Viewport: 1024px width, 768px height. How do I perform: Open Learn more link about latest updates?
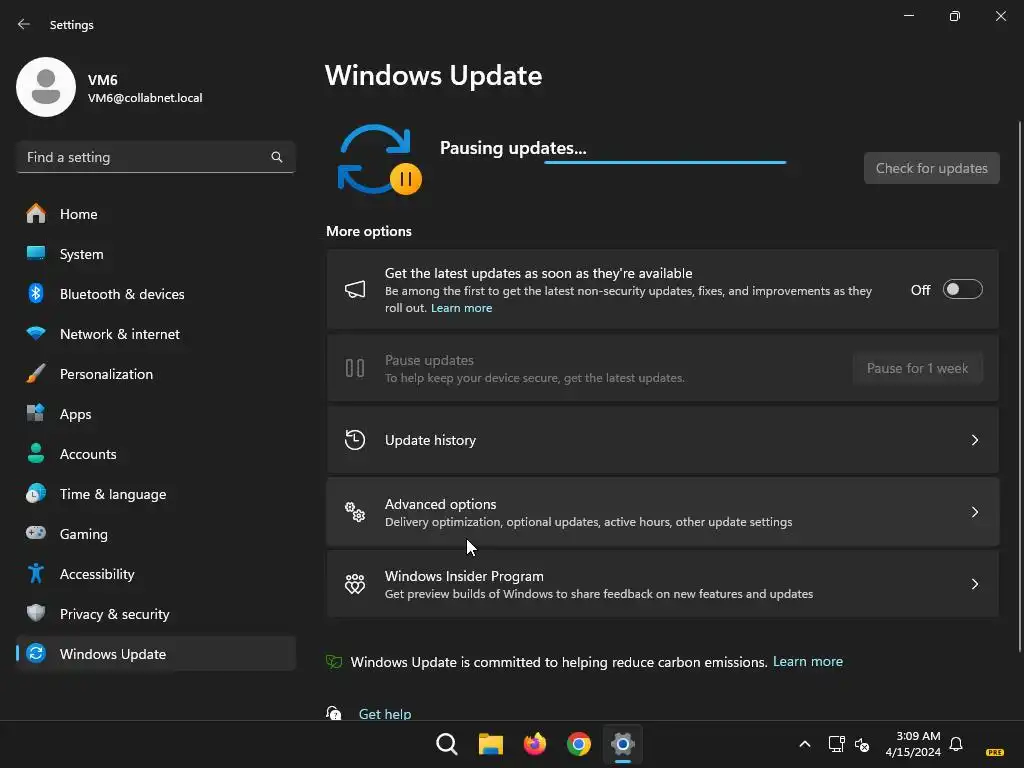pos(461,308)
